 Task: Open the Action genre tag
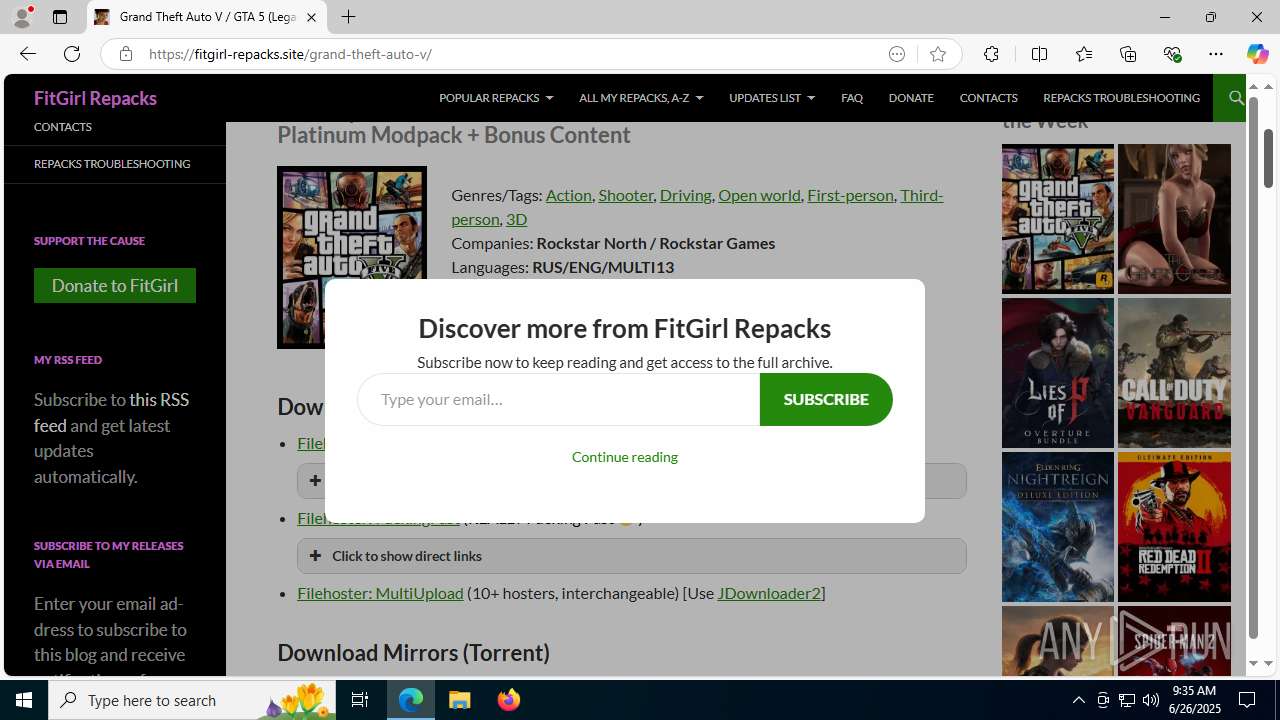tap(569, 195)
